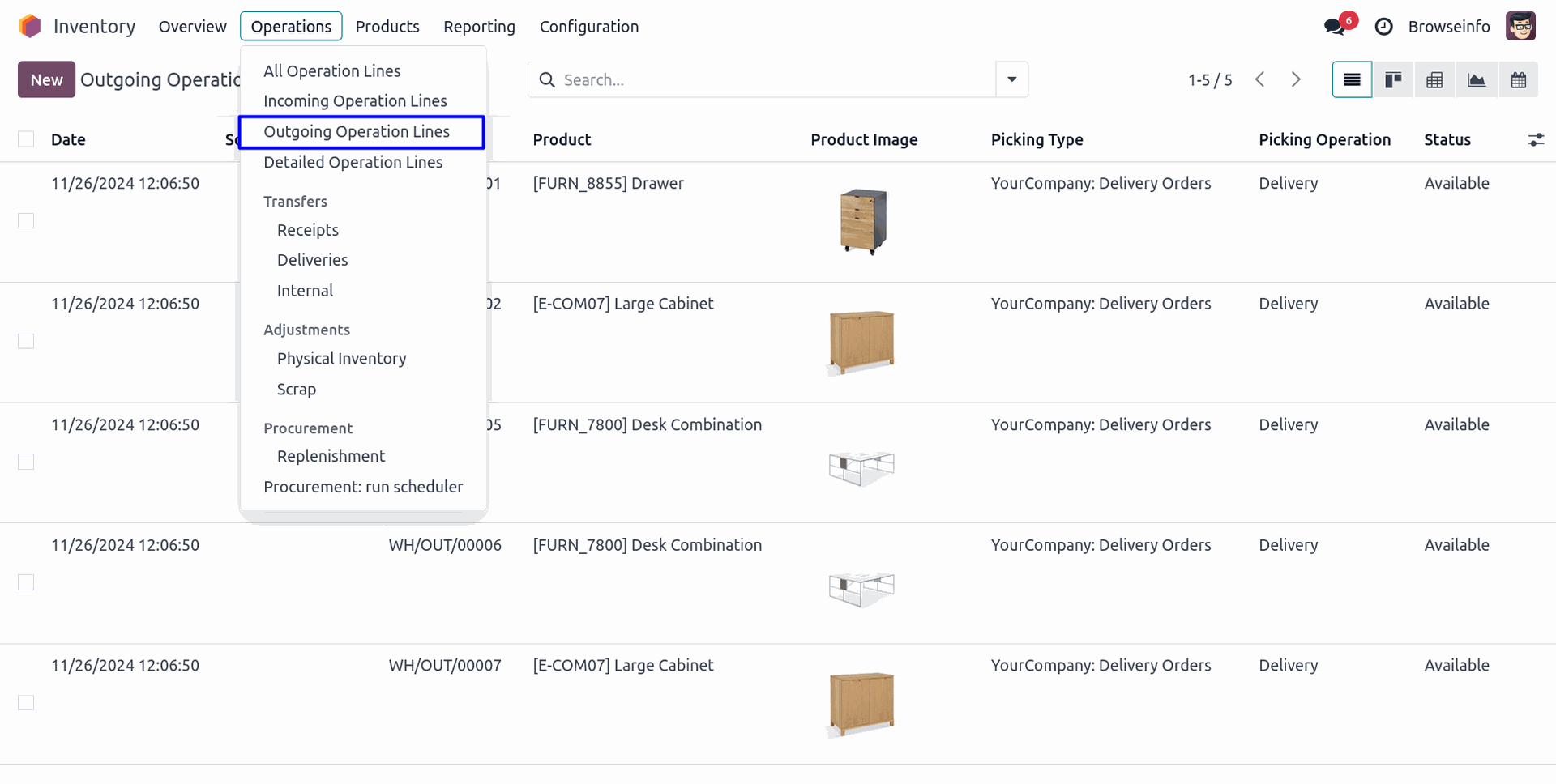Image resolution: width=1556 pixels, height=784 pixels.
Task: Open optional columns settings icon
Action: click(x=1536, y=140)
